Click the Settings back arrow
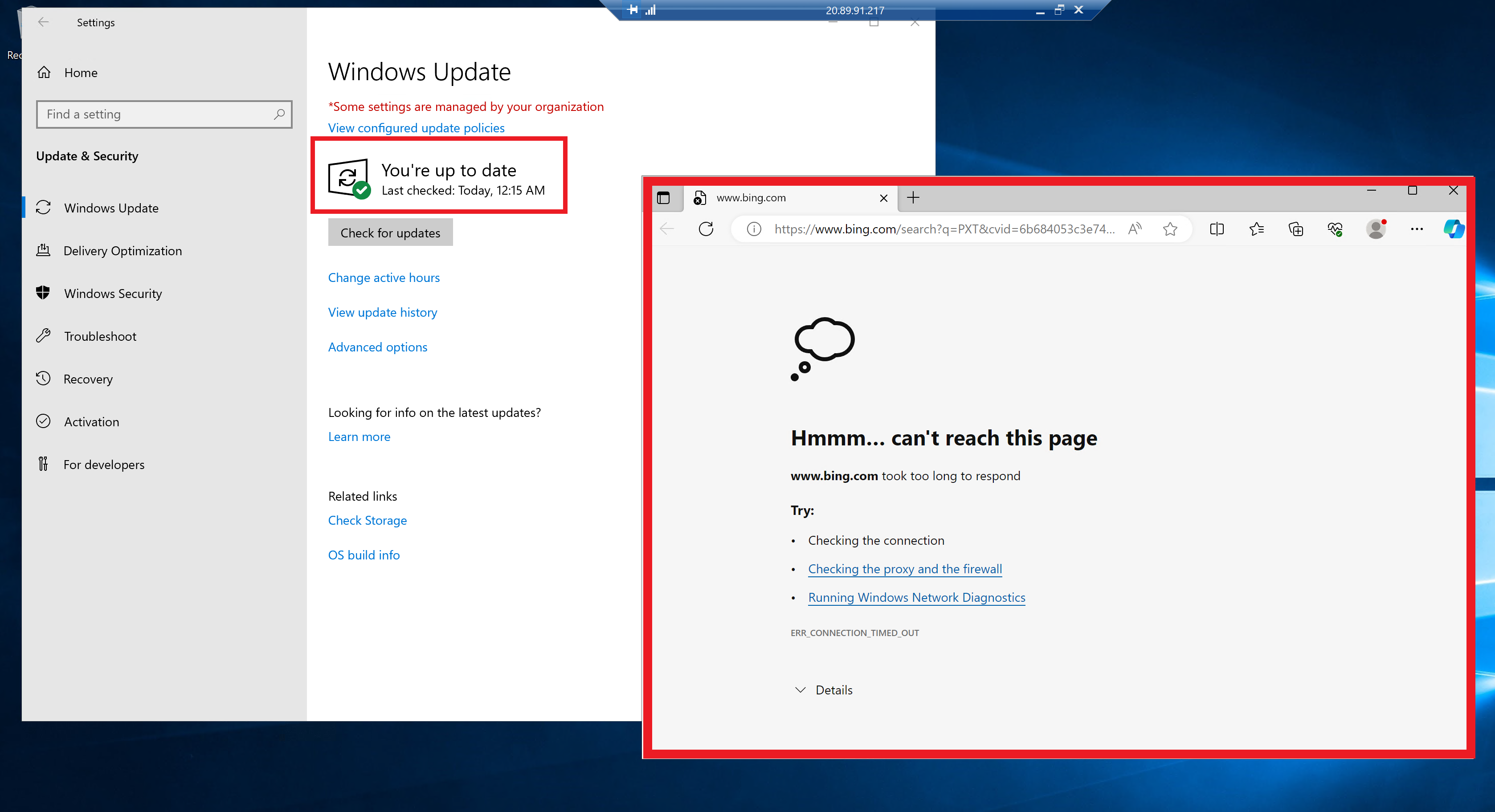Image resolution: width=1495 pixels, height=812 pixels. (43, 22)
